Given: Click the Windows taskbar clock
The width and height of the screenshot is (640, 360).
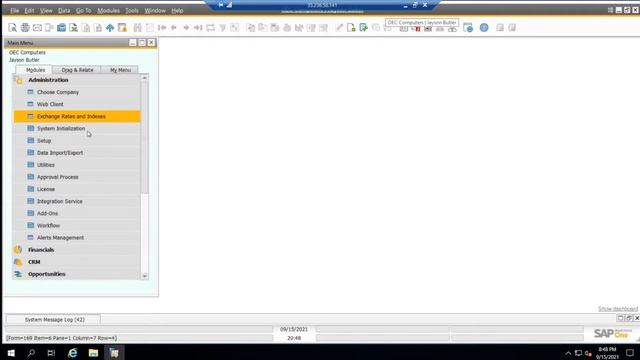Looking at the screenshot, I should pos(607,353).
